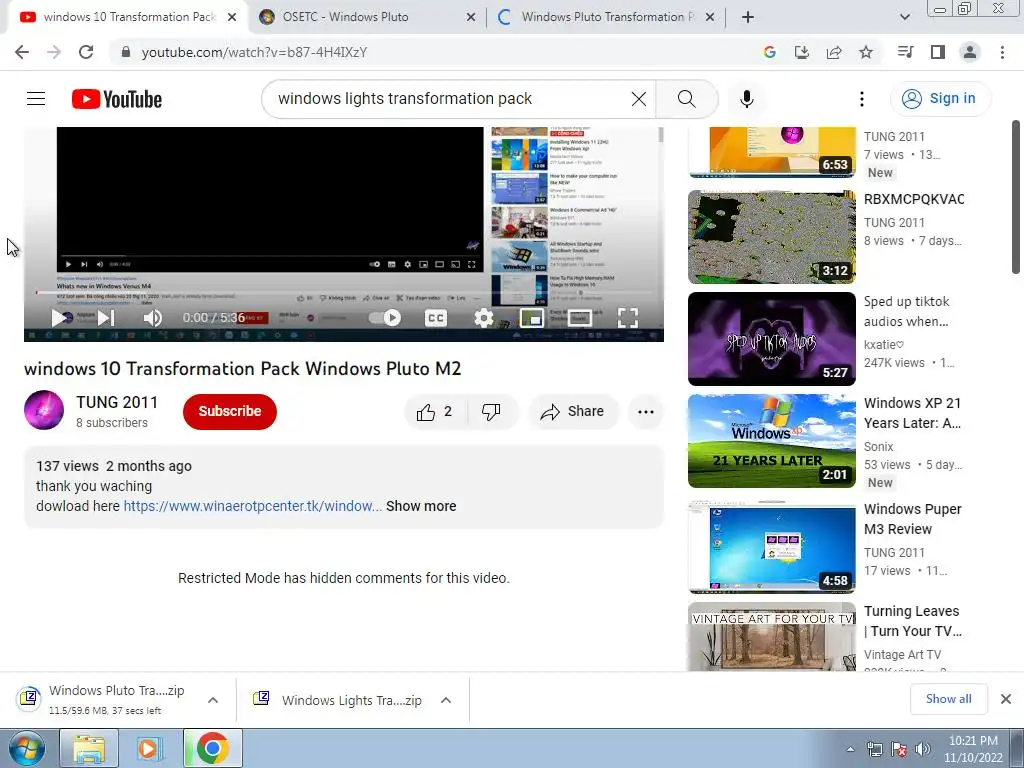This screenshot has height=768, width=1024.
Task: Open the media control icon in Chrome toolbar
Action: (x=905, y=52)
